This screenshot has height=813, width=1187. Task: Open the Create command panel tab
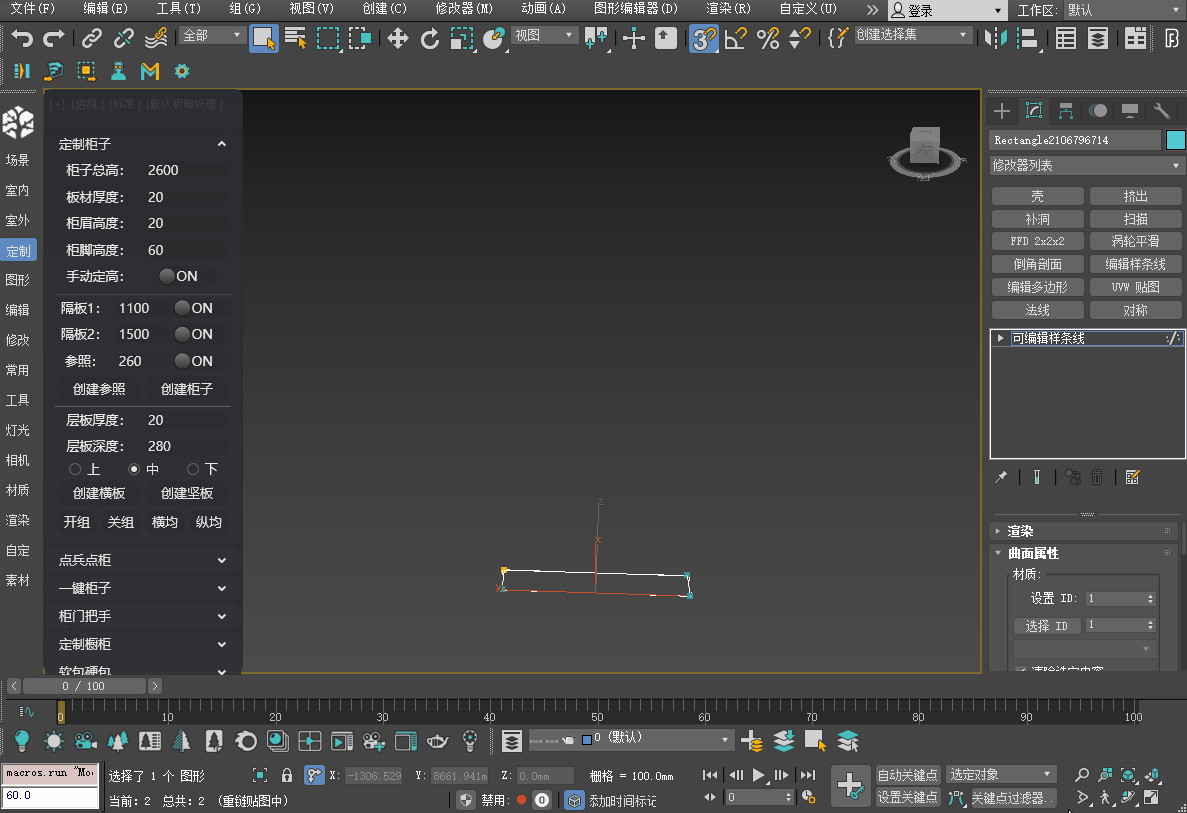pyautogui.click(x=1002, y=111)
